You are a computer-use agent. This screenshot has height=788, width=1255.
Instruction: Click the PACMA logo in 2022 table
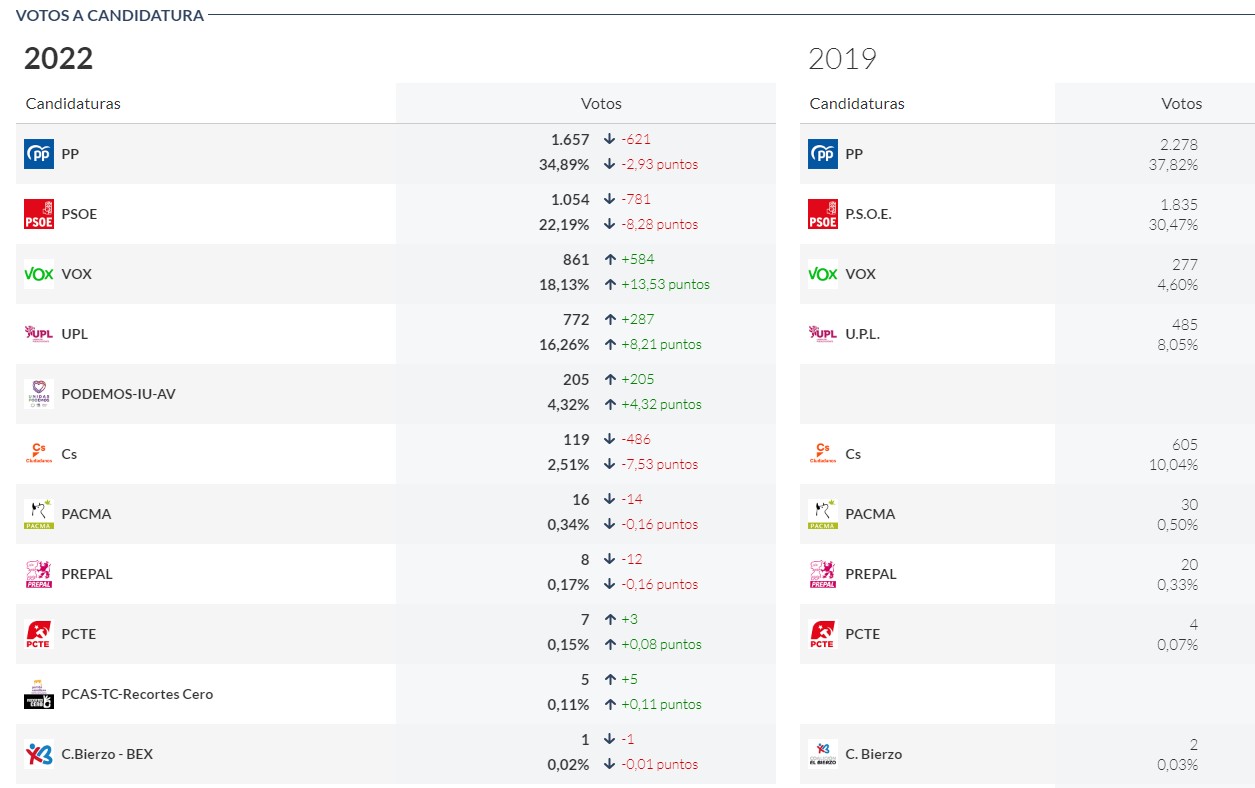pyautogui.click(x=39, y=514)
